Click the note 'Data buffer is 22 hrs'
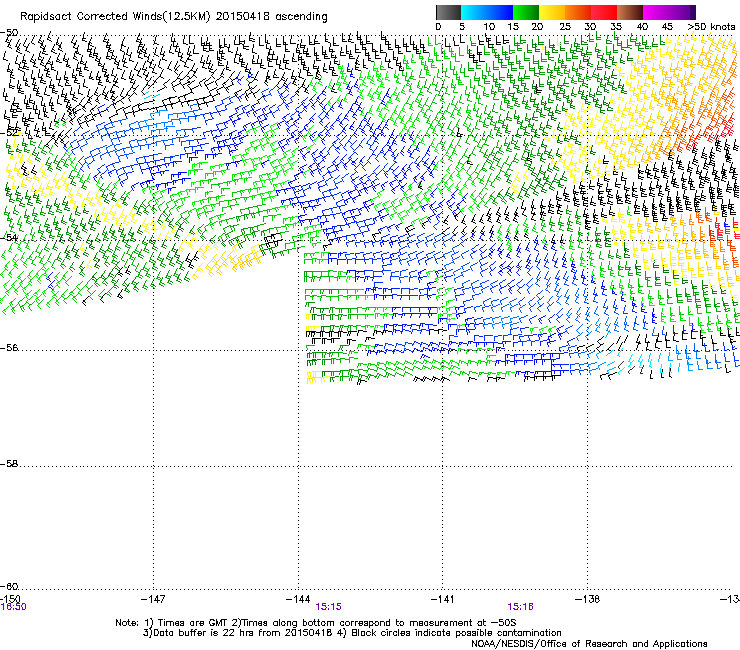 point(194,633)
